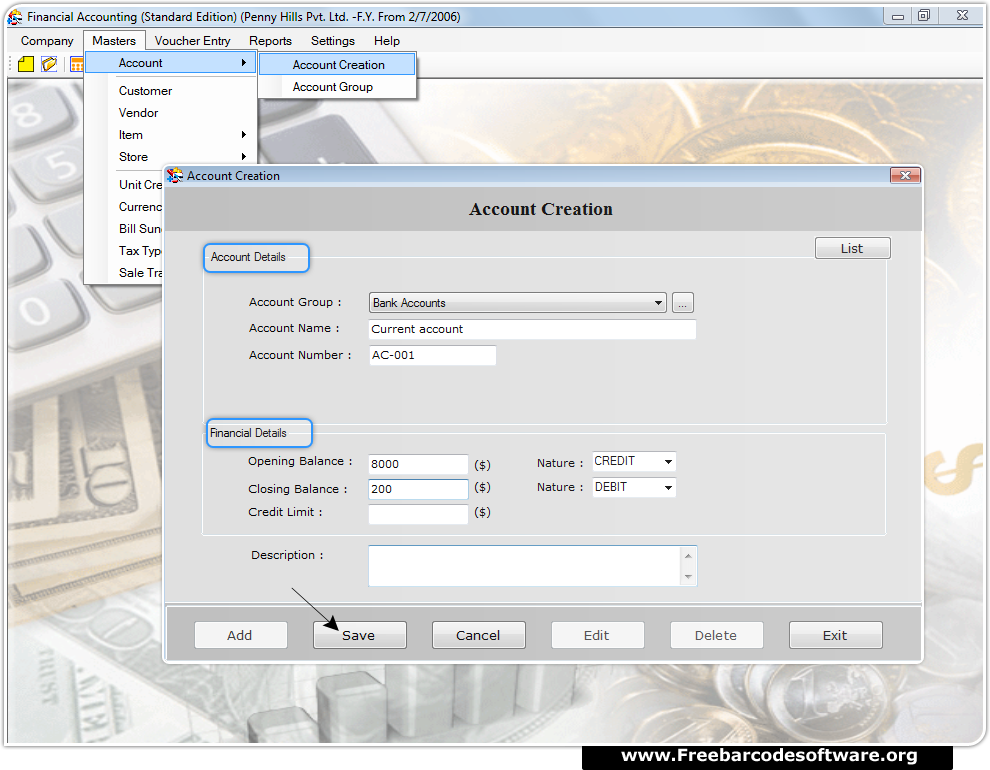This screenshot has width=990, height=770.
Task: Click the Opening Balance field
Action: pyautogui.click(x=418, y=464)
